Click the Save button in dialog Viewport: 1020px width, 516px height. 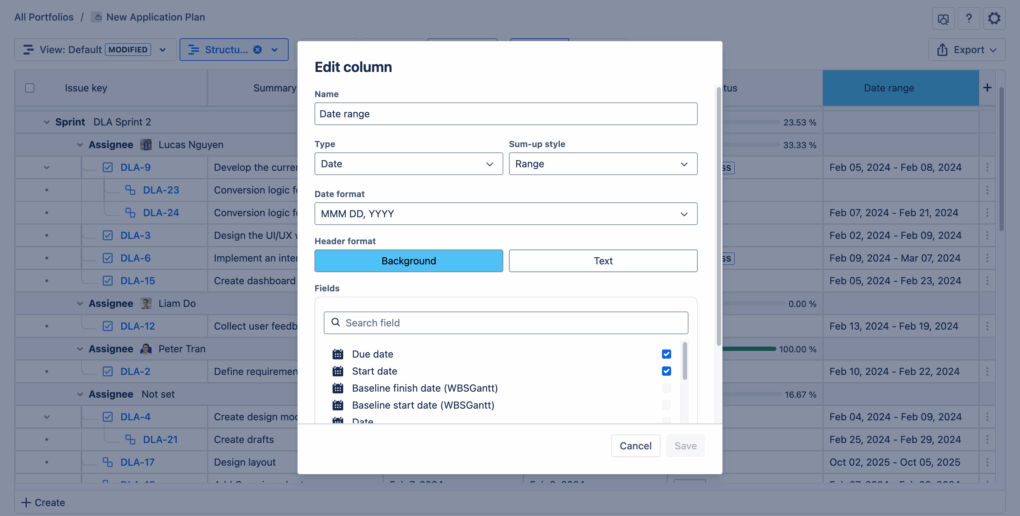coord(685,446)
